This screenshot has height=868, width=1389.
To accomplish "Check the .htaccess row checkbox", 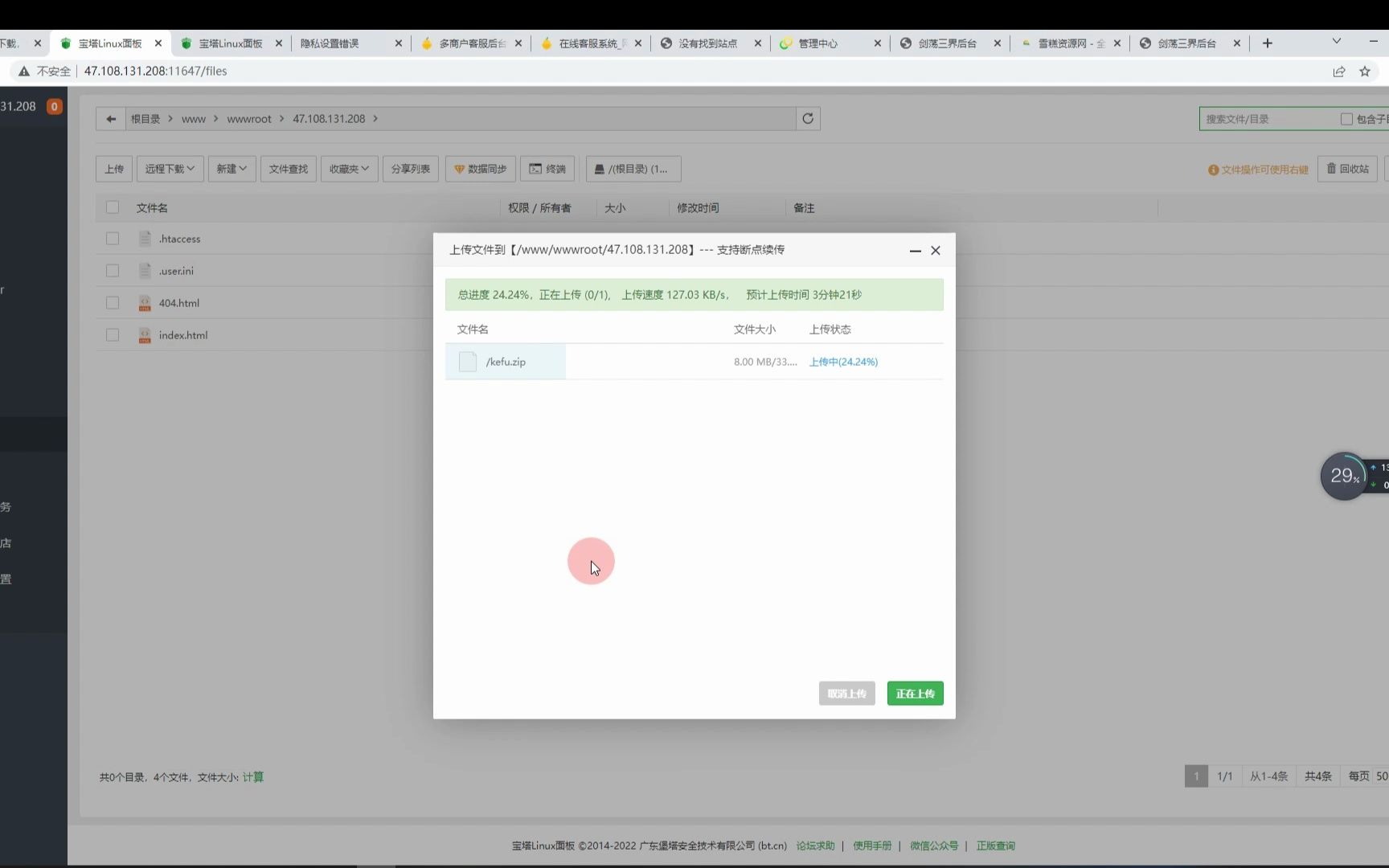I will tap(113, 239).
